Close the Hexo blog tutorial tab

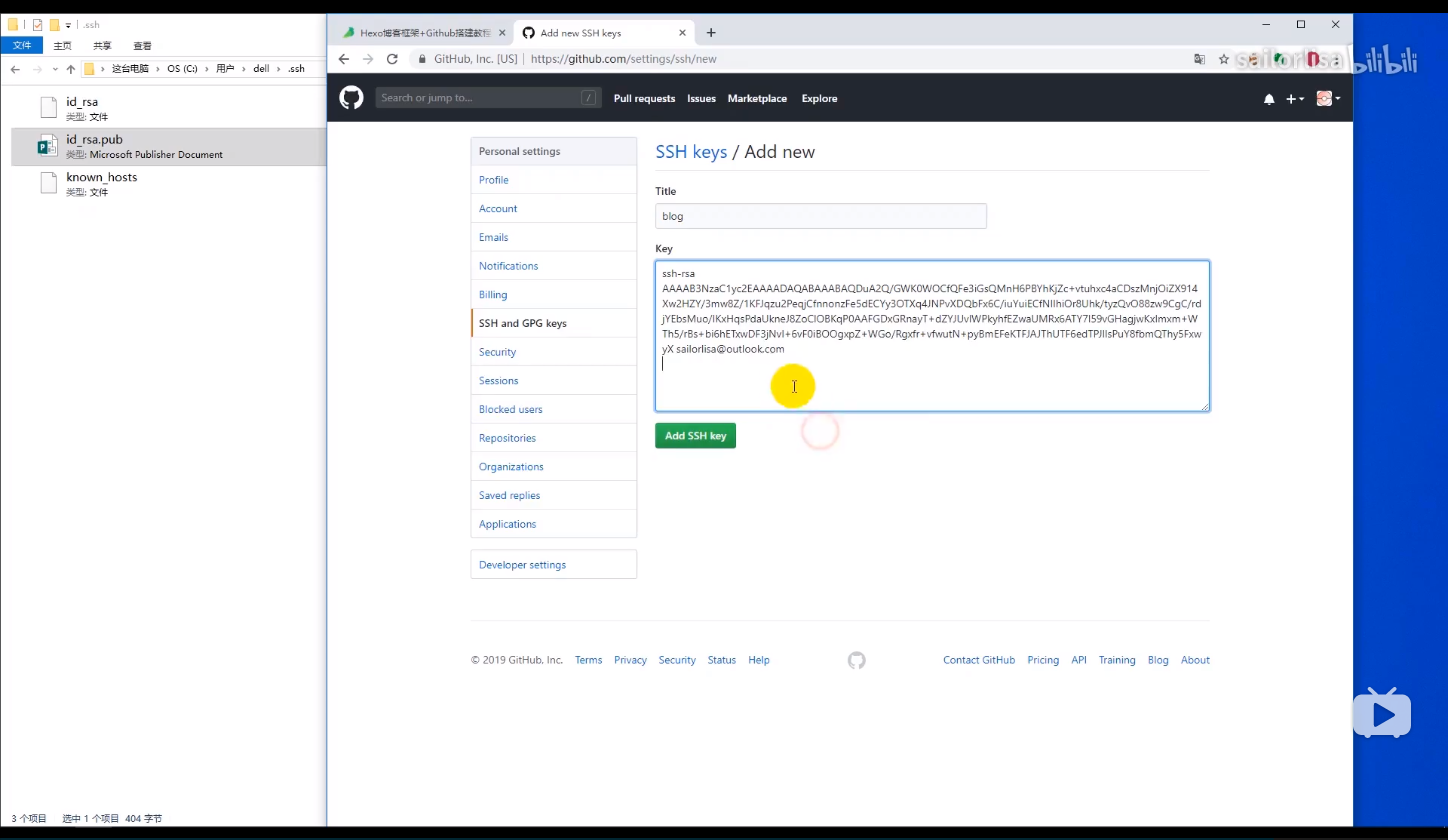click(501, 33)
